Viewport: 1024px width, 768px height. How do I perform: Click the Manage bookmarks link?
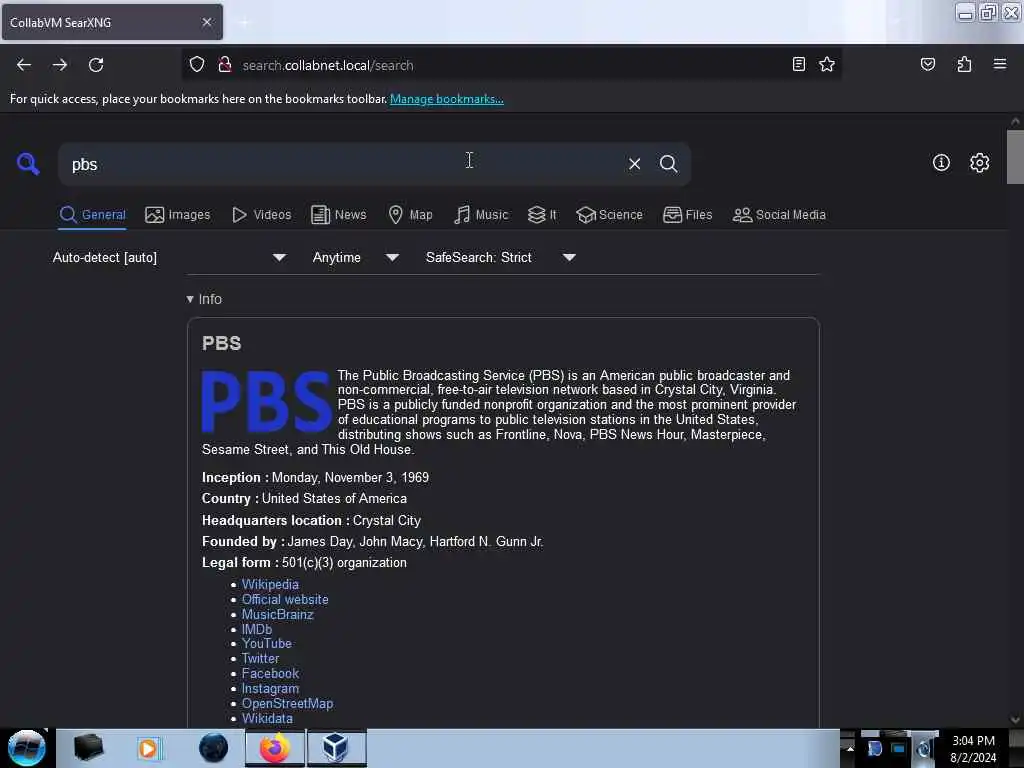click(x=447, y=99)
